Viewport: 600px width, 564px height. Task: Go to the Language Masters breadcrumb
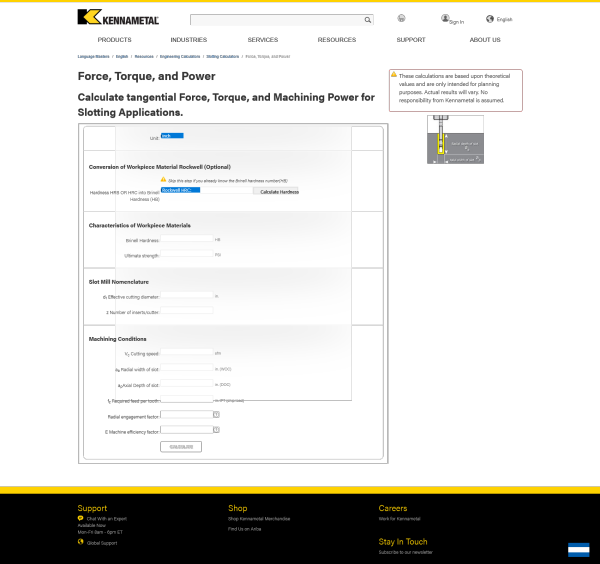click(93, 57)
